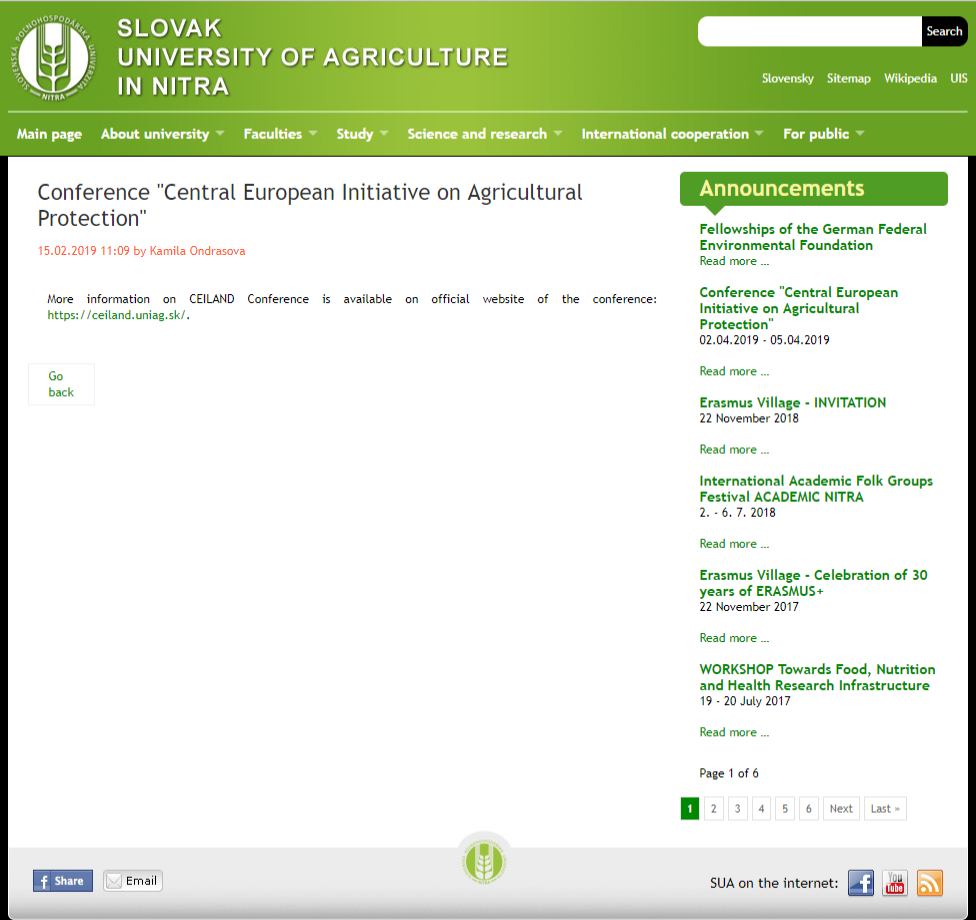
Task: Click the university logo in the header
Action: 53,57
